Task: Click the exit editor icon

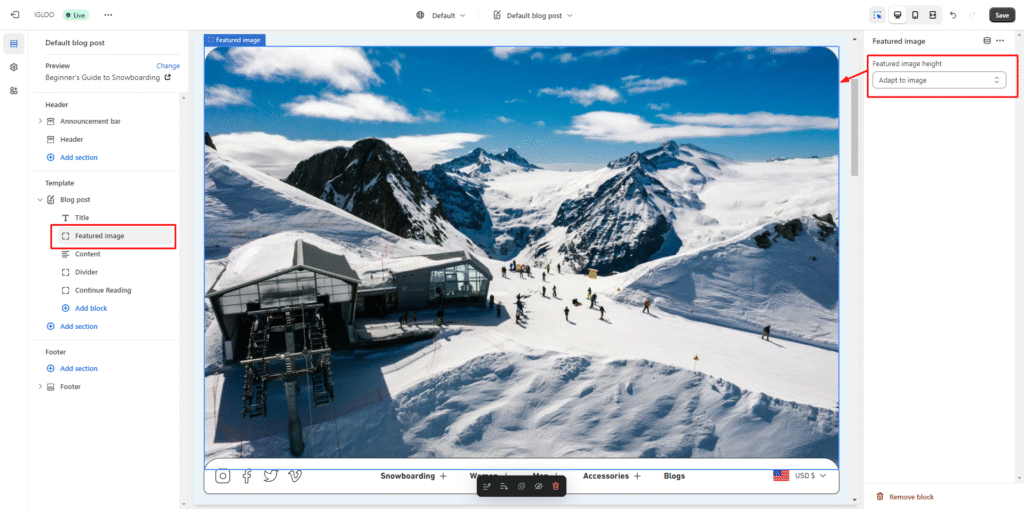Action: point(14,15)
